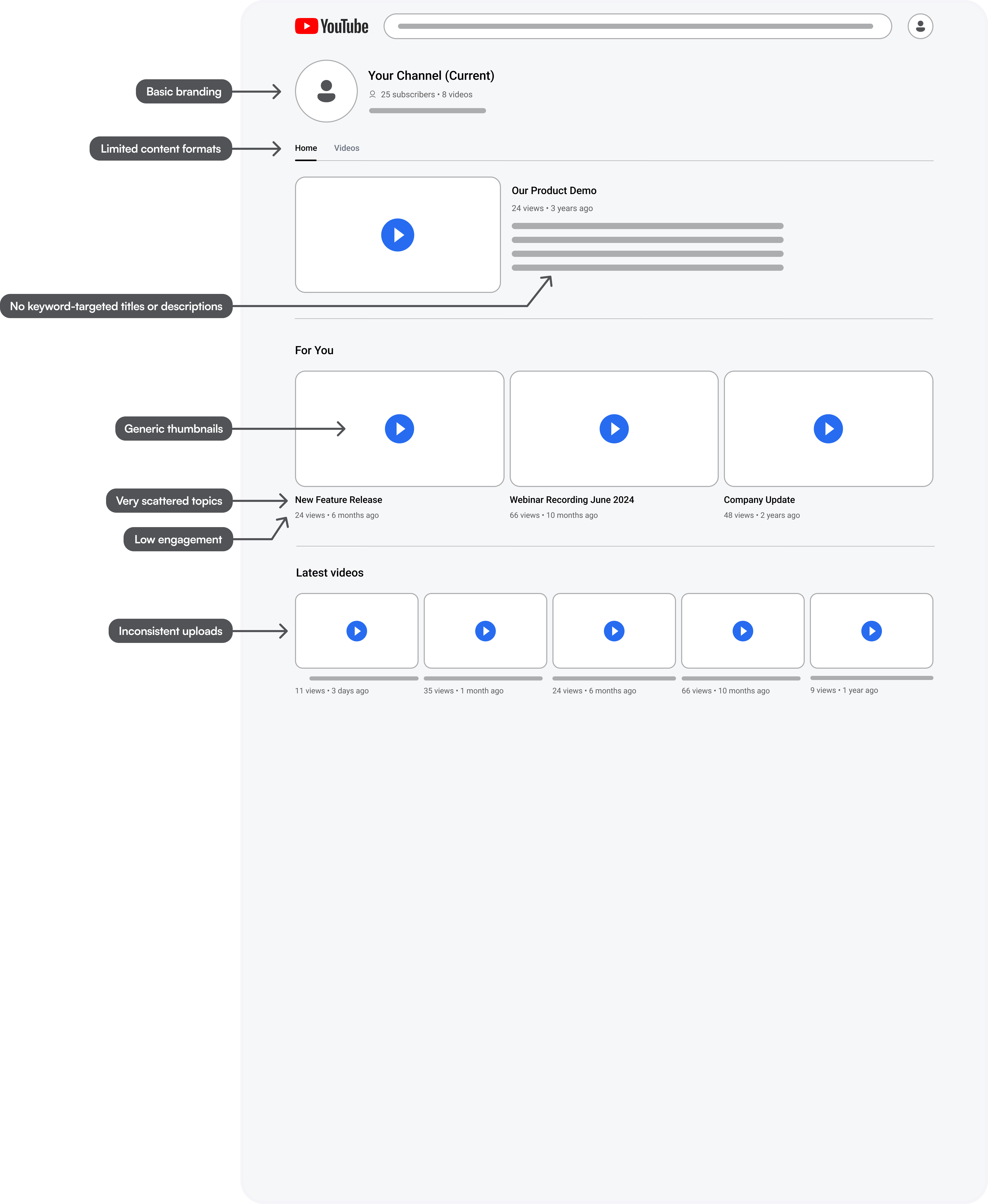The height and width of the screenshot is (1204, 988).
Task: Click the Company Update video title
Action: click(x=759, y=500)
